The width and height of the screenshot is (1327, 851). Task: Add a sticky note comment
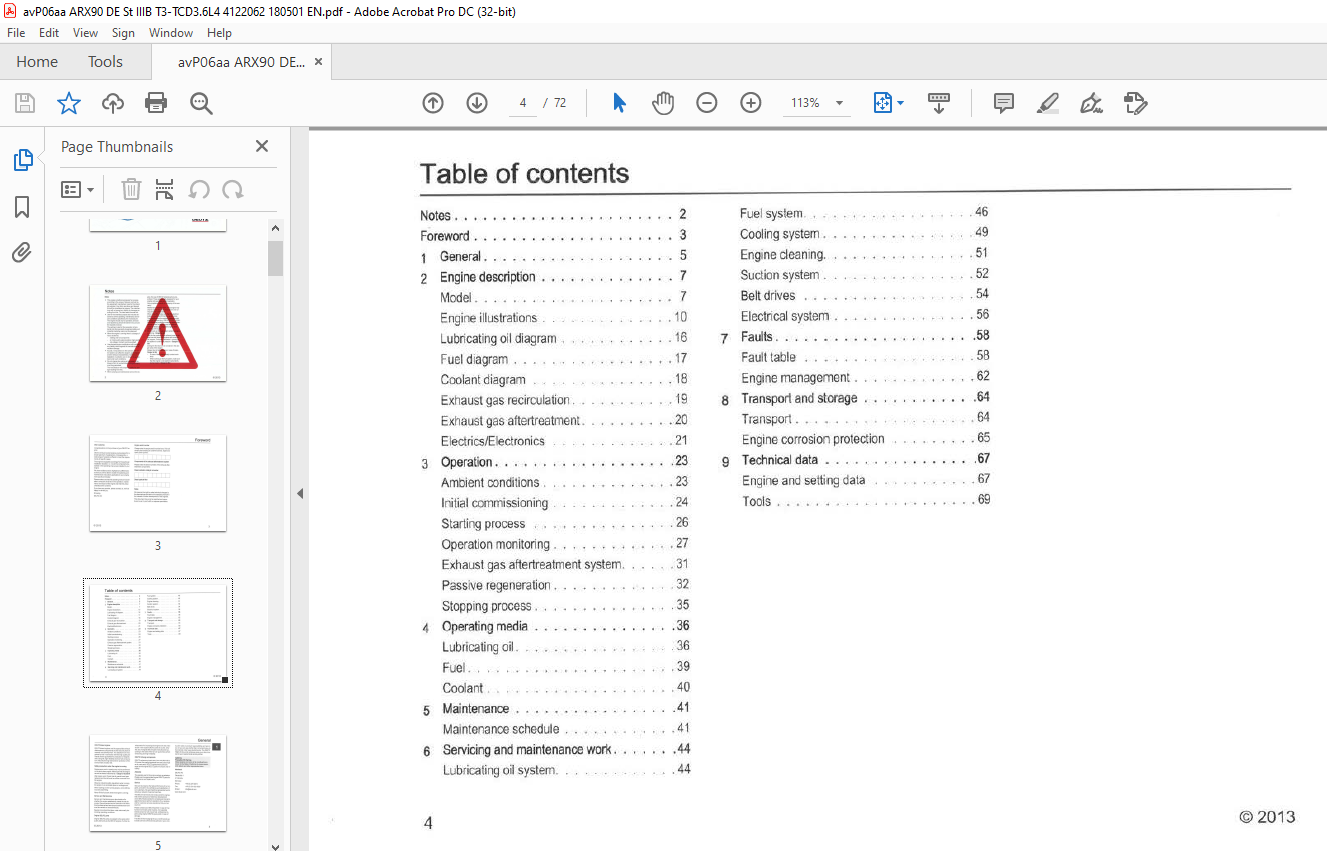tap(1004, 103)
